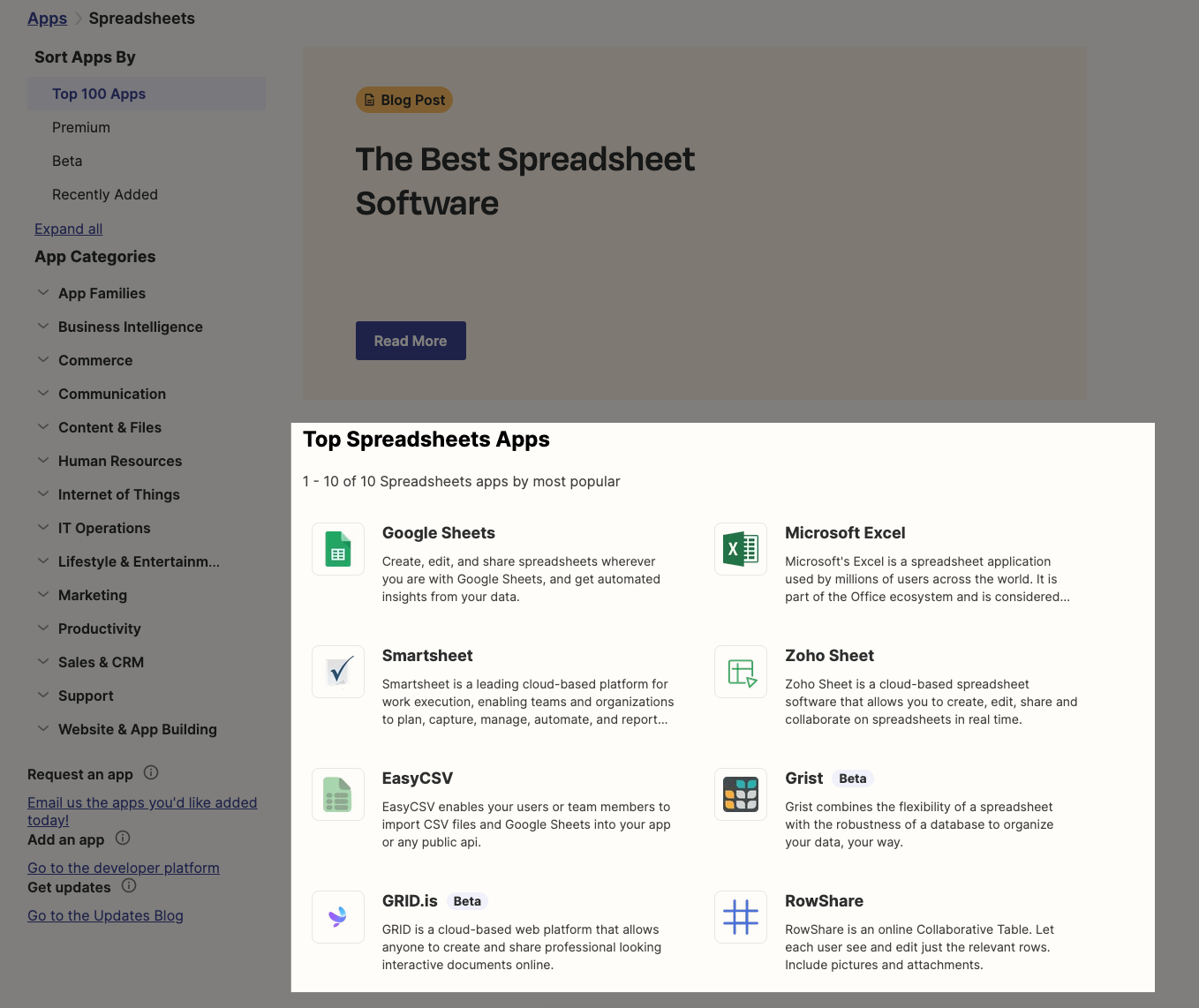Screen dimensions: 1199x1008
Task: Click the Expand all link
Action: click(x=68, y=229)
